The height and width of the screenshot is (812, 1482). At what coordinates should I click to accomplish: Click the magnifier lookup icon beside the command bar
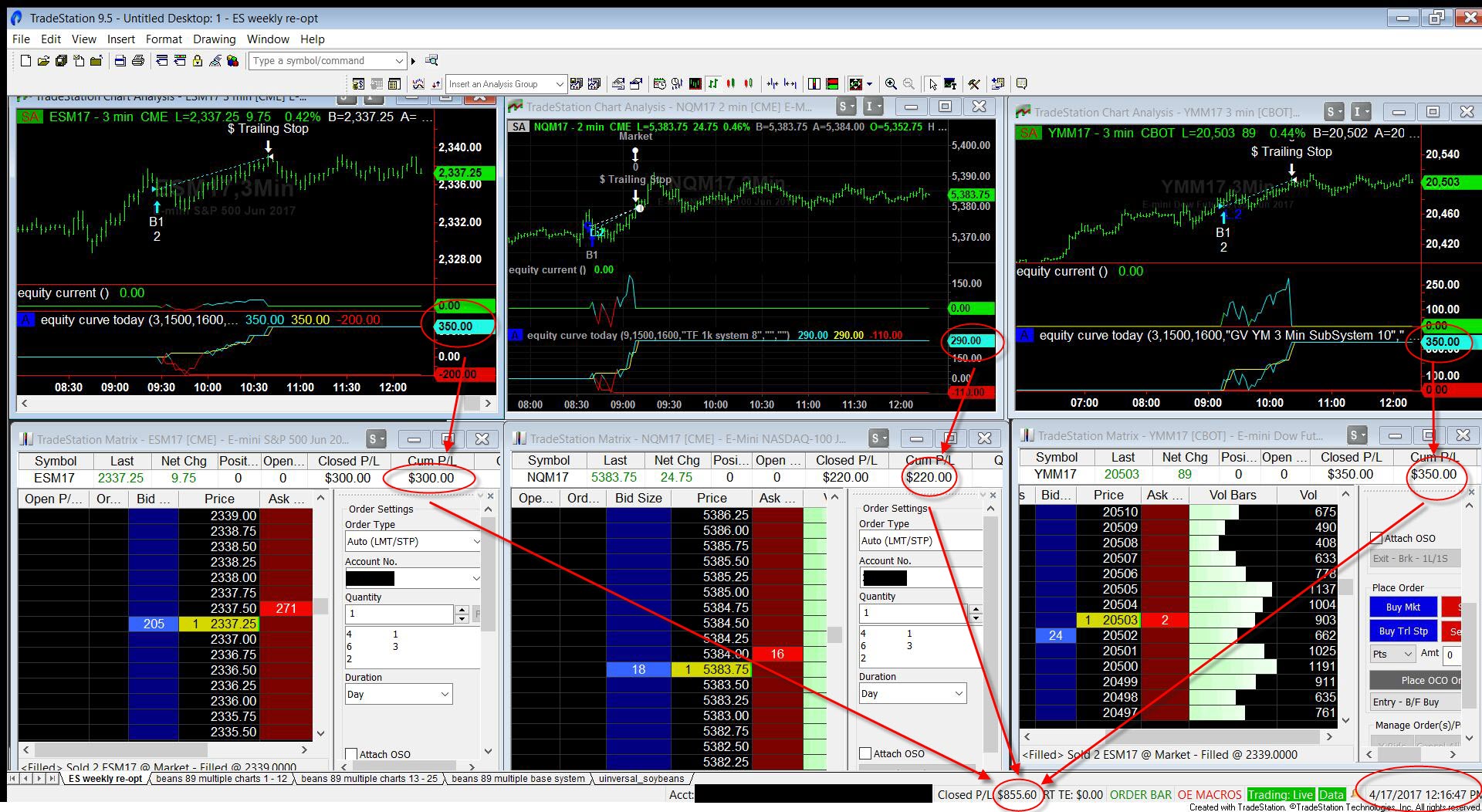[431, 60]
